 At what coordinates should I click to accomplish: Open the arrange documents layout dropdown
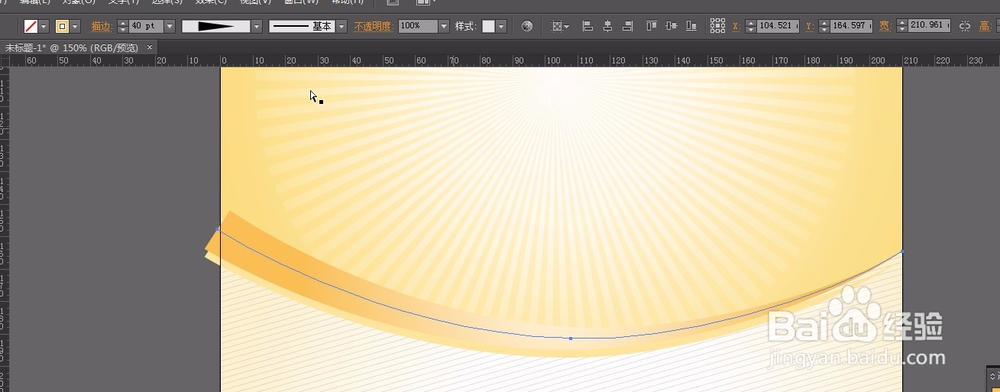(x=425, y=2)
